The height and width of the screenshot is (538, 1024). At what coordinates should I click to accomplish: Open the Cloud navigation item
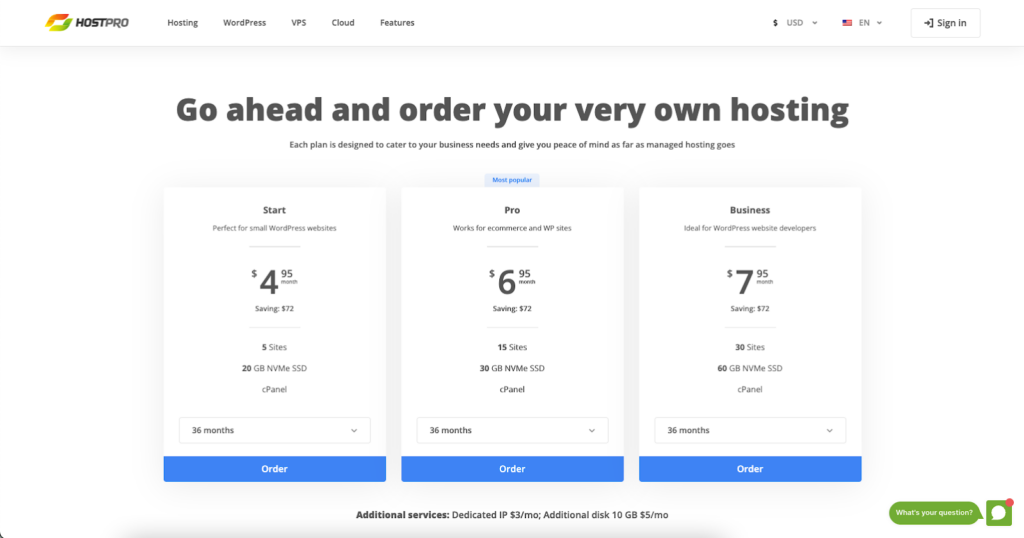(x=343, y=23)
